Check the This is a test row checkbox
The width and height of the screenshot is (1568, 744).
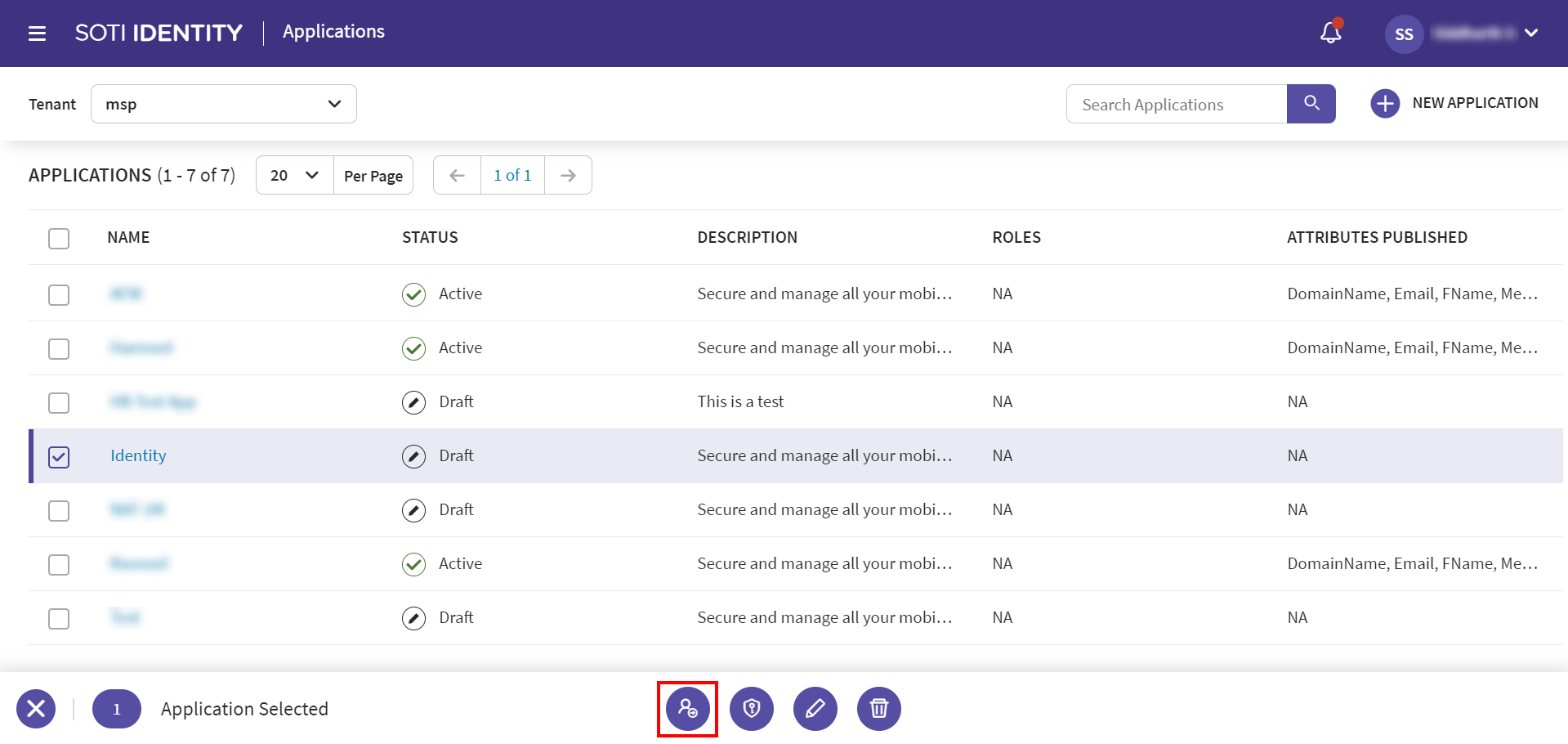59,402
